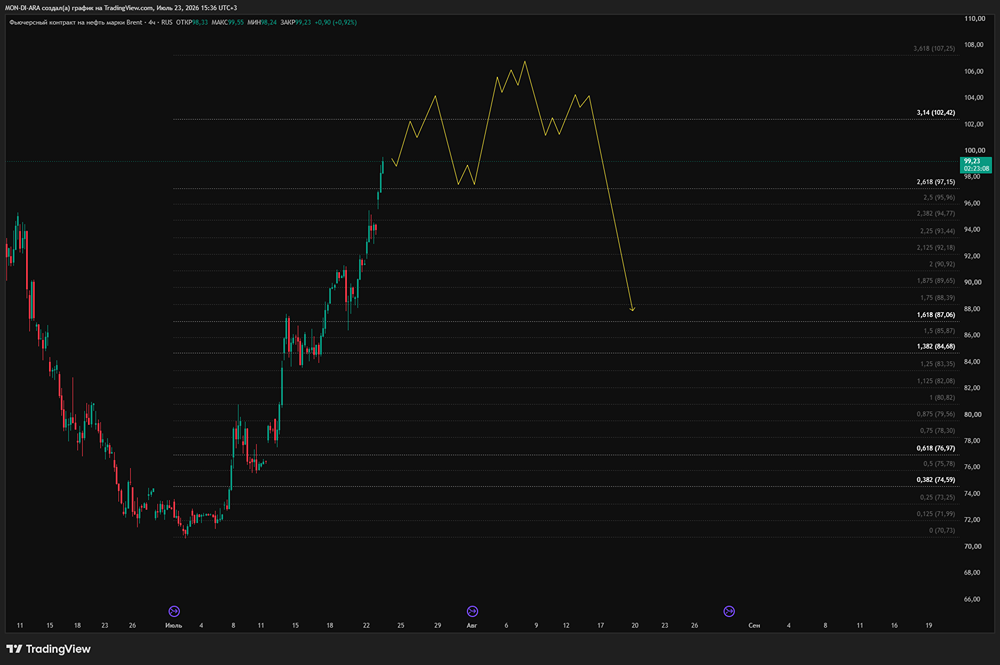Click the 110,00 price axis label
Screen dimensions: 1000x665
pyautogui.click(x=974, y=19)
